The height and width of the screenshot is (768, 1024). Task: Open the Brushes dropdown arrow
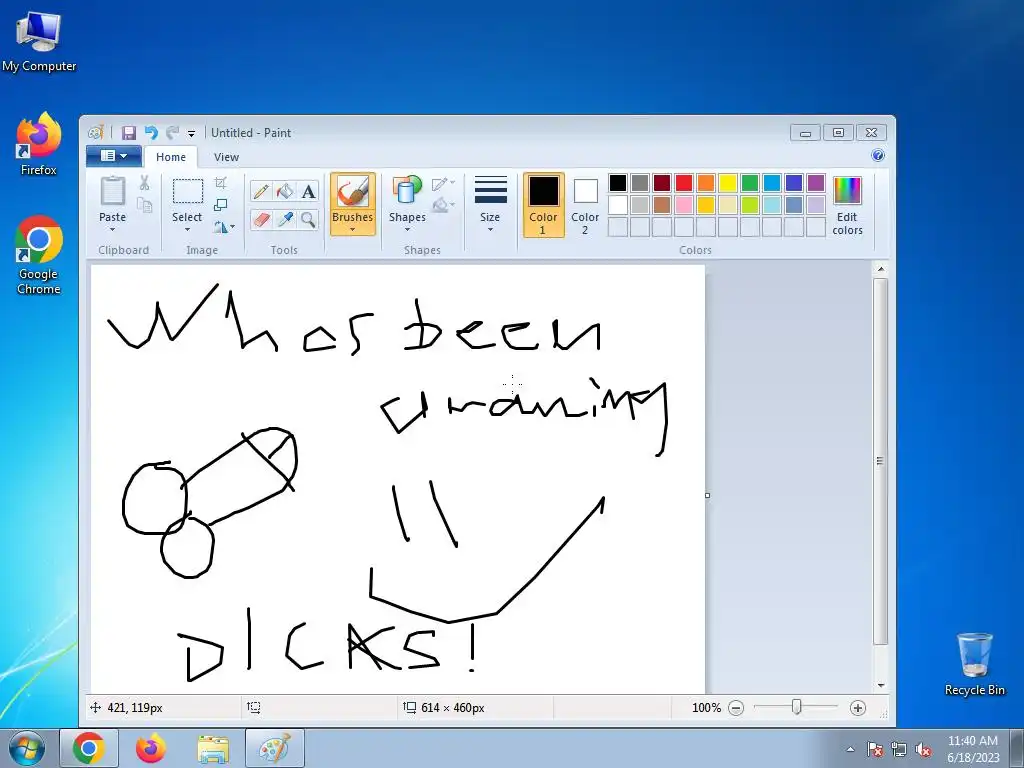coord(353,230)
